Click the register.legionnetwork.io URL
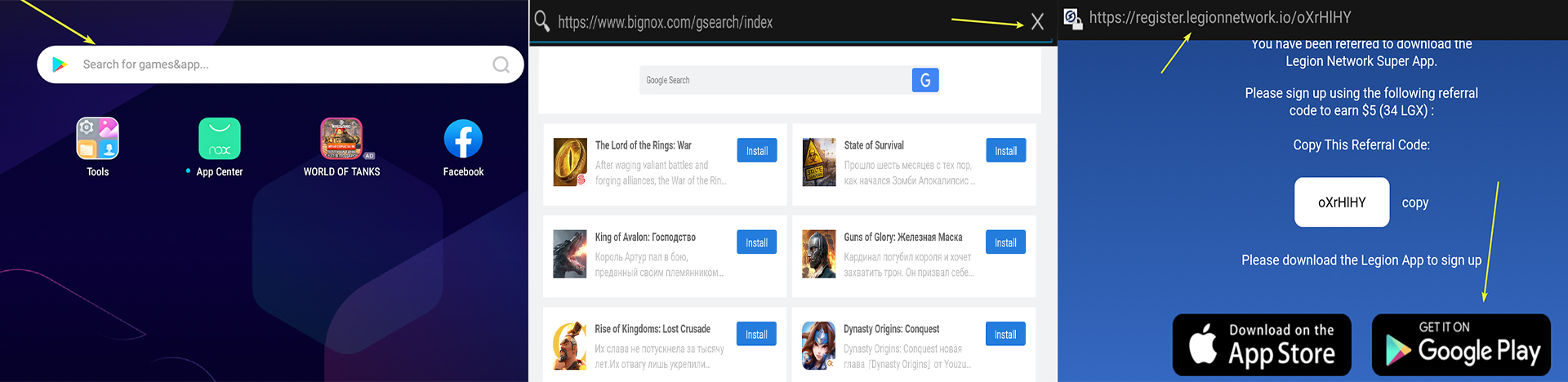The image size is (1568, 382). click(x=1220, y=17)
